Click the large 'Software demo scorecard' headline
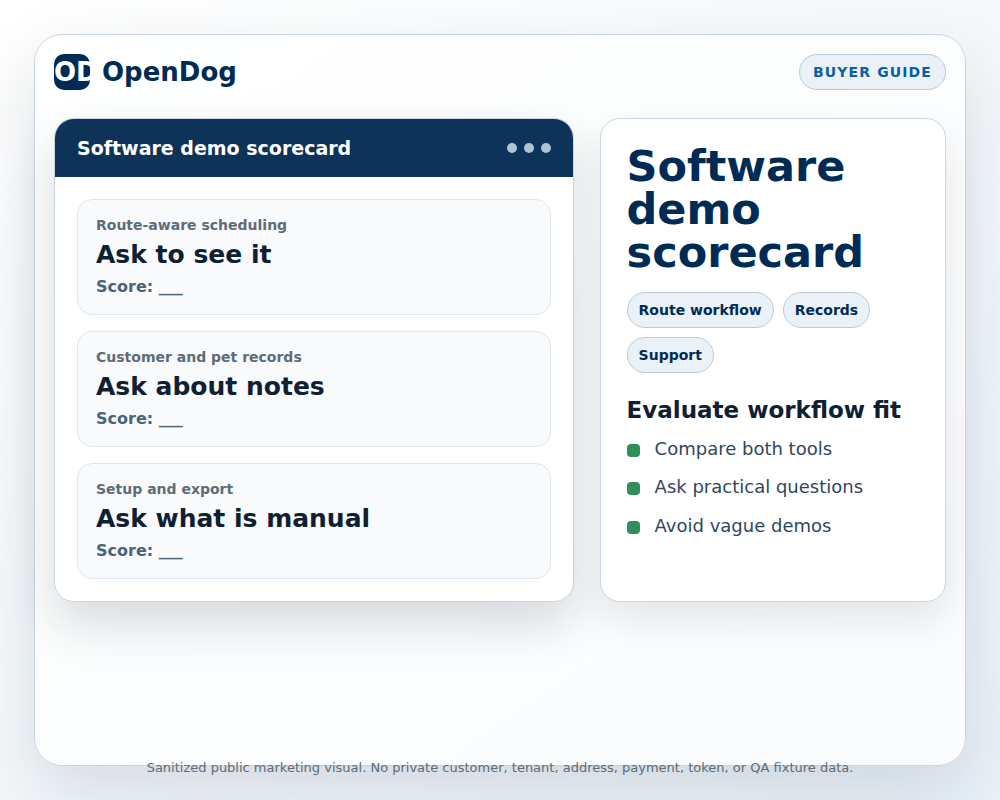 point(745,209)
